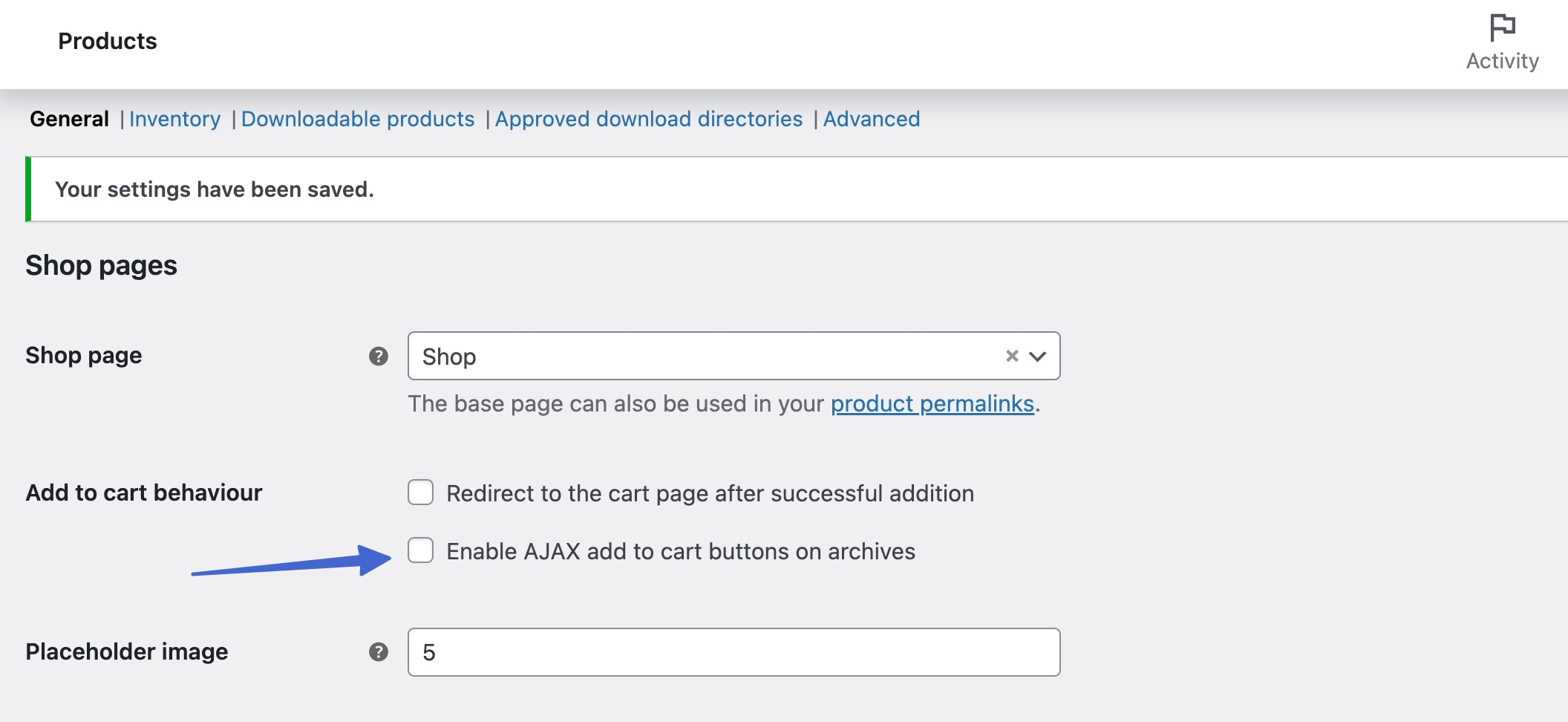
Task: Select the General tab
Action: pos(68,119)
